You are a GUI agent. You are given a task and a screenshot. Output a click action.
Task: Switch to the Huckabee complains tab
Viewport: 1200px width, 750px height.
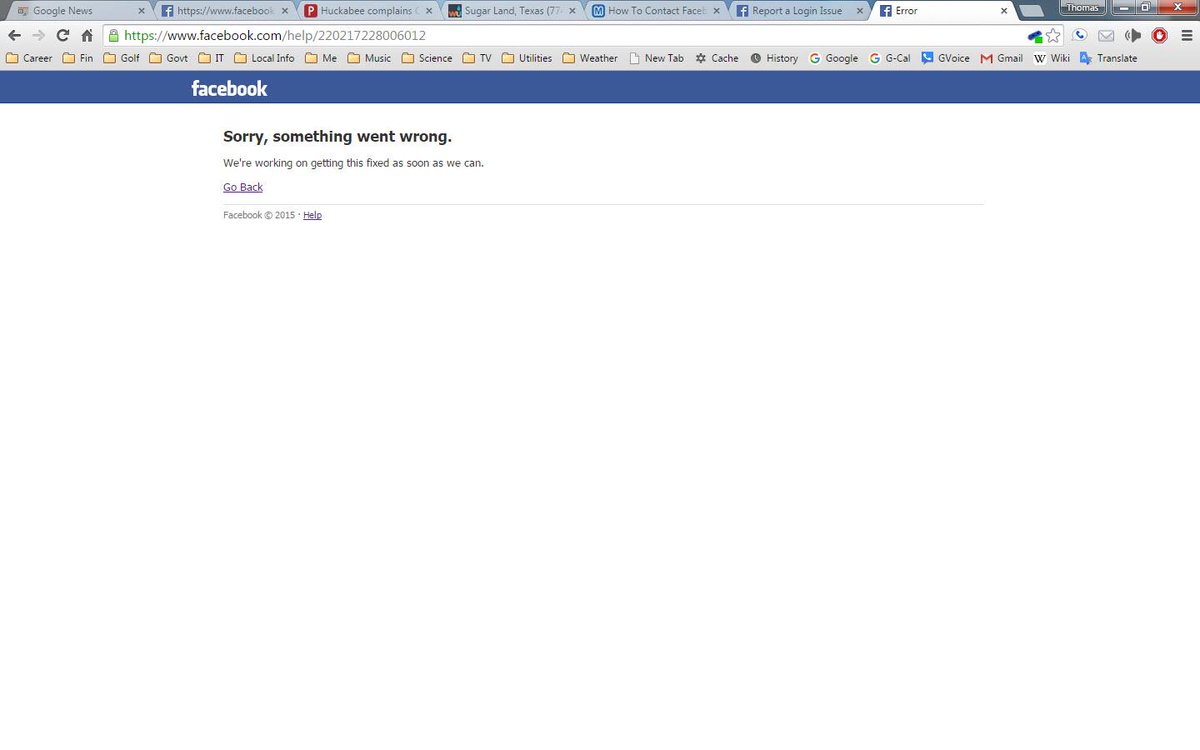coord(369,11)
